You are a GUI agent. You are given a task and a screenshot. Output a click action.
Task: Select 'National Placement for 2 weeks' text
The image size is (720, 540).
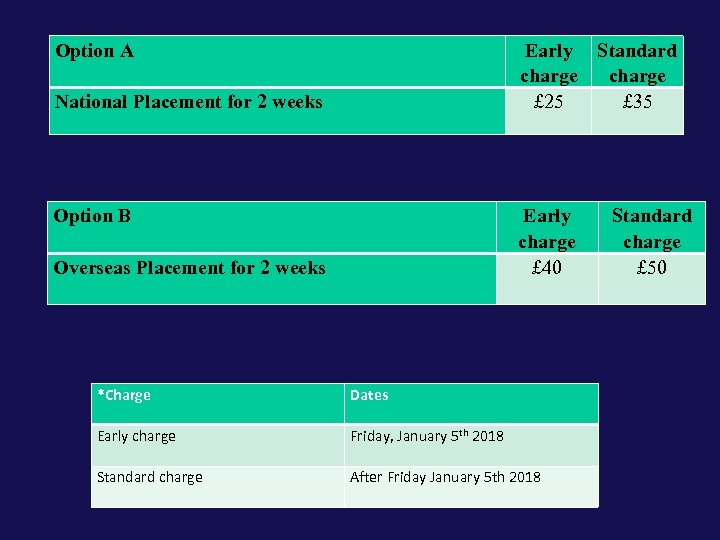pyautogui.click(x=189, y=102)
